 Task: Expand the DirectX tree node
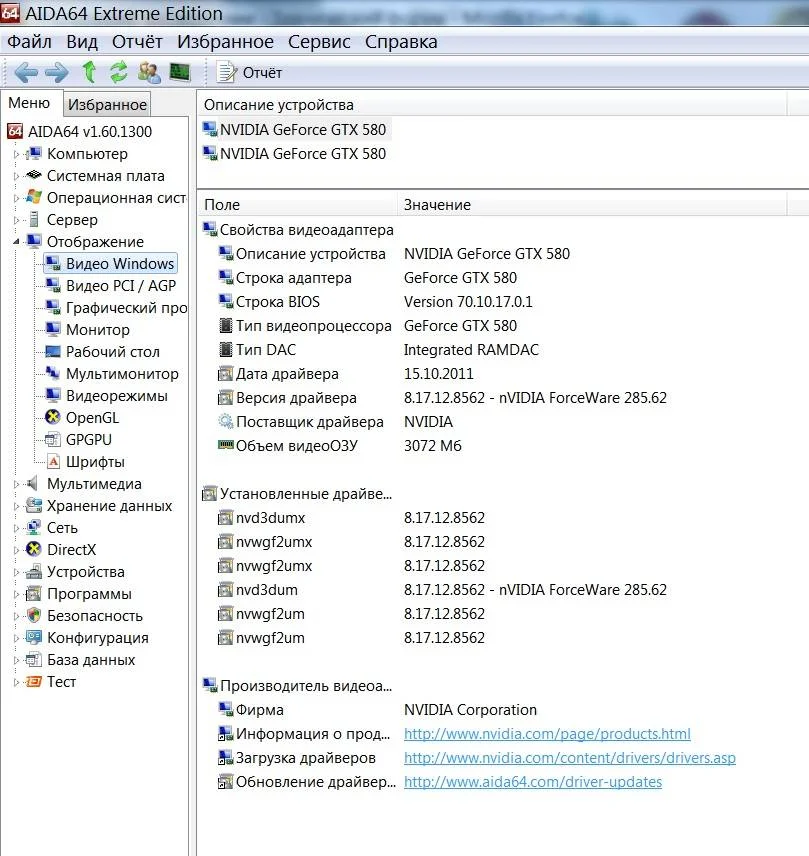[16, 550]
